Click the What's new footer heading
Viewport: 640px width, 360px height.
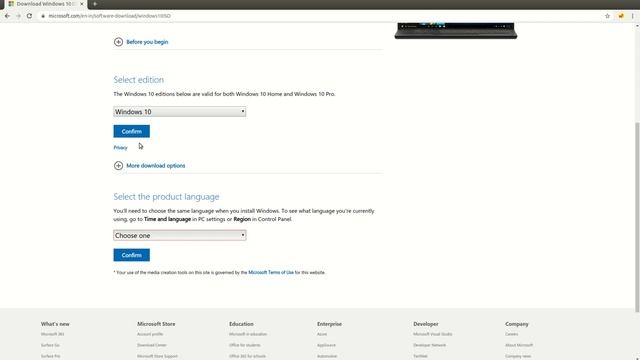[55, 324]
